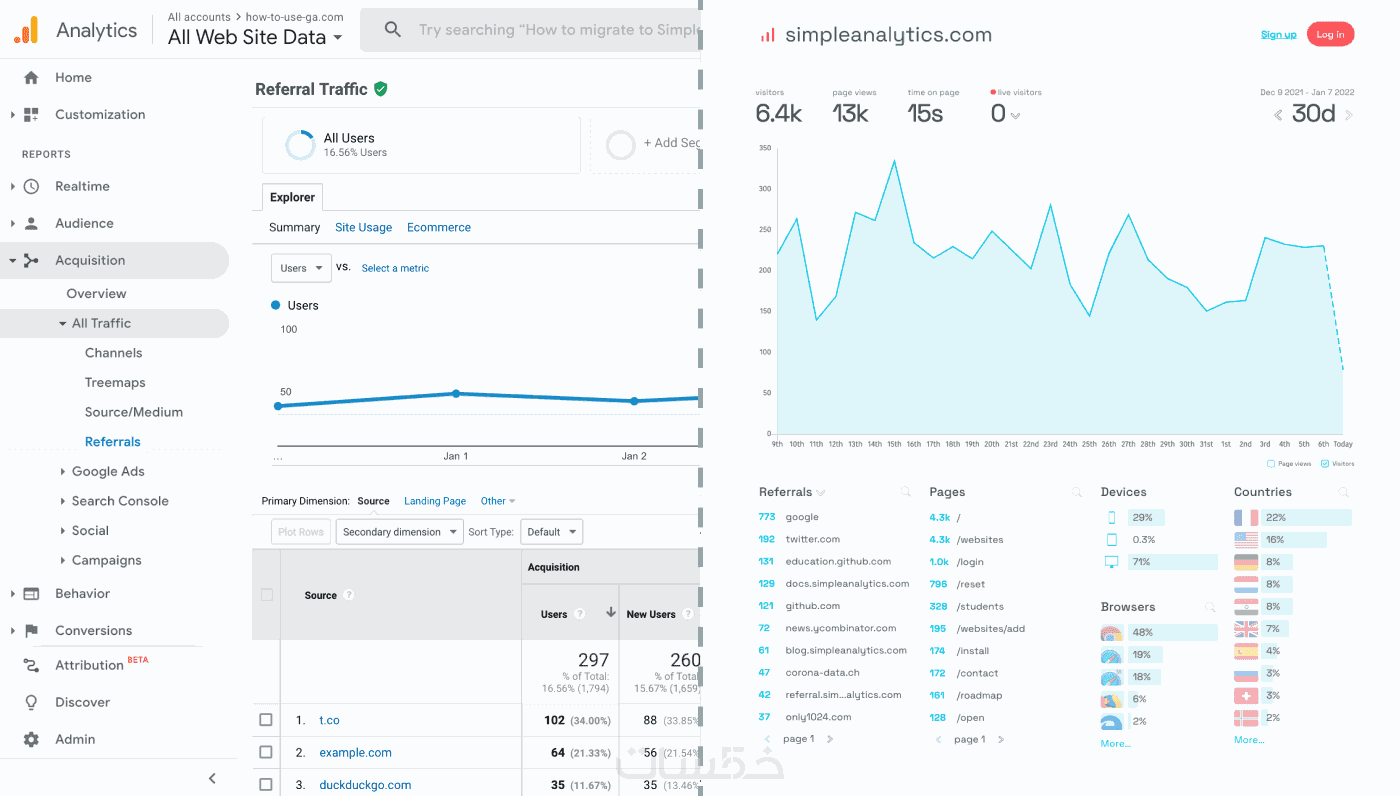This screenshot has height=796, width=1400.
Task: Click search magnifier icon in top bar
Action: click(x=393, y=30)
